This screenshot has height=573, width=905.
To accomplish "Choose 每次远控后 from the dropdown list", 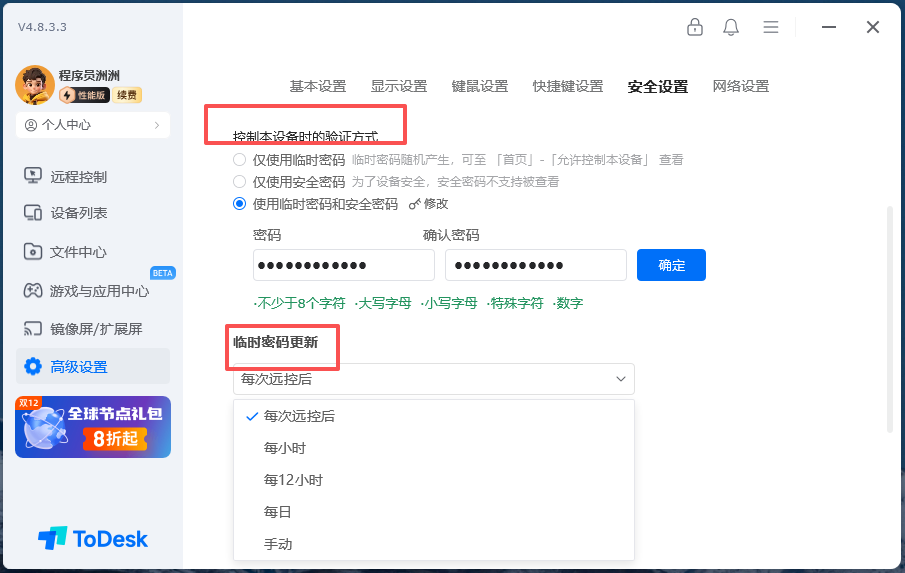I will [433, 416].
